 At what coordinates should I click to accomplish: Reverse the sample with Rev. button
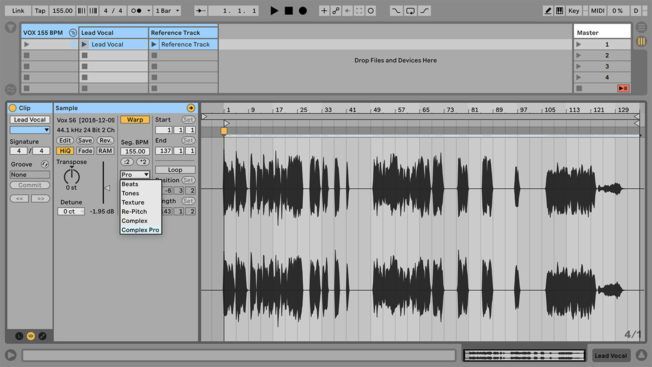(x=105, y=140)
